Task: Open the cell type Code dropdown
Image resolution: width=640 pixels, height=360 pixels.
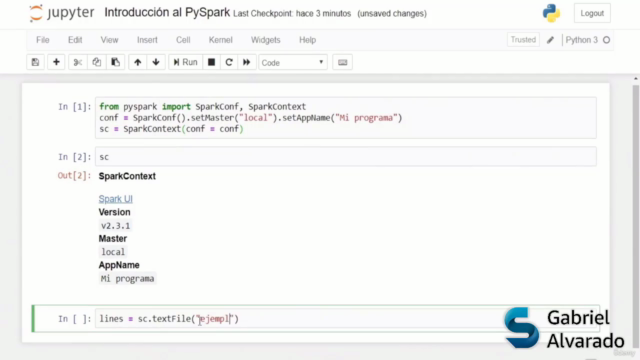Action: pos(293,62)
